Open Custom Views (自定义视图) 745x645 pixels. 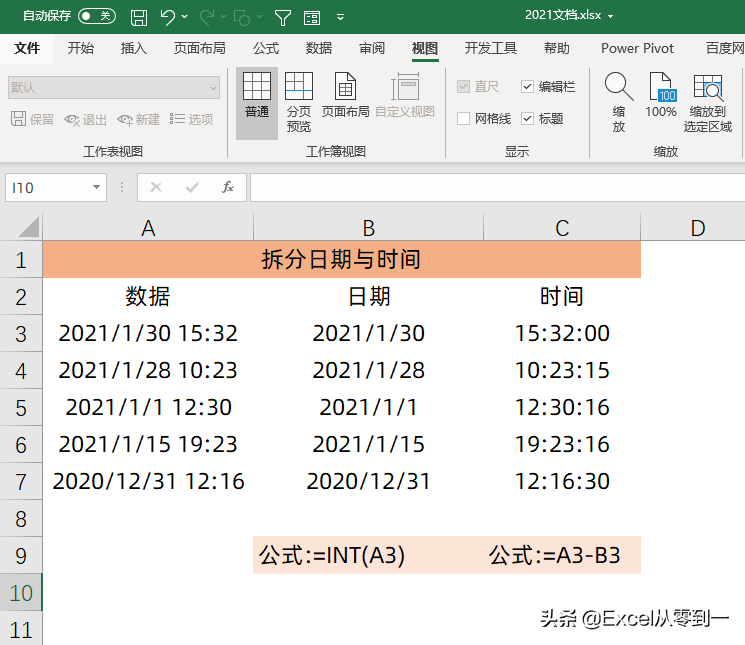coord(405,95)
